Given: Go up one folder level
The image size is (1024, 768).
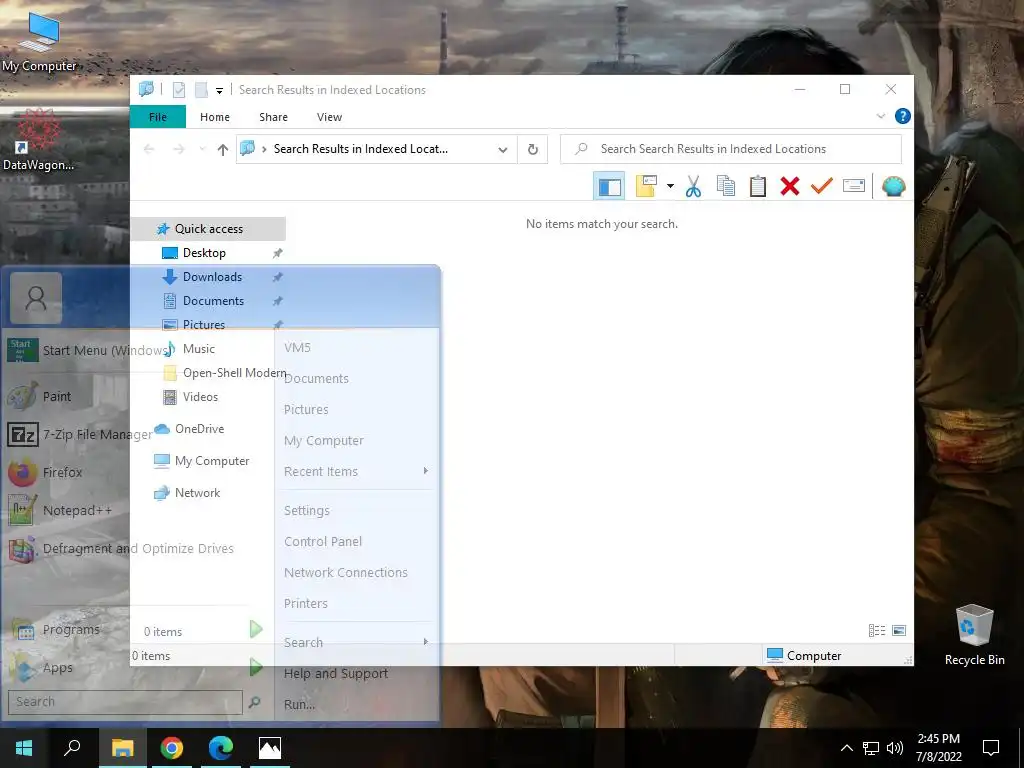Looking at the screenshot, I should tap(223, 150).
